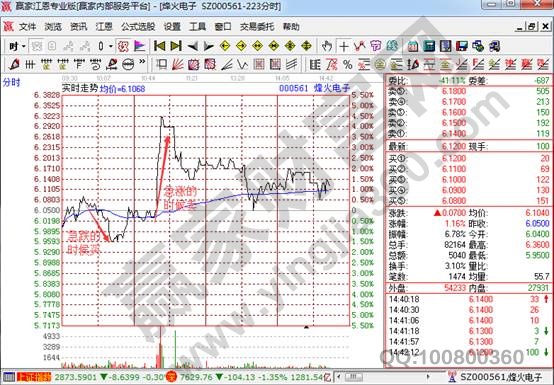
Task: Click the percent sign drawing tool
Action: point(348,65)
